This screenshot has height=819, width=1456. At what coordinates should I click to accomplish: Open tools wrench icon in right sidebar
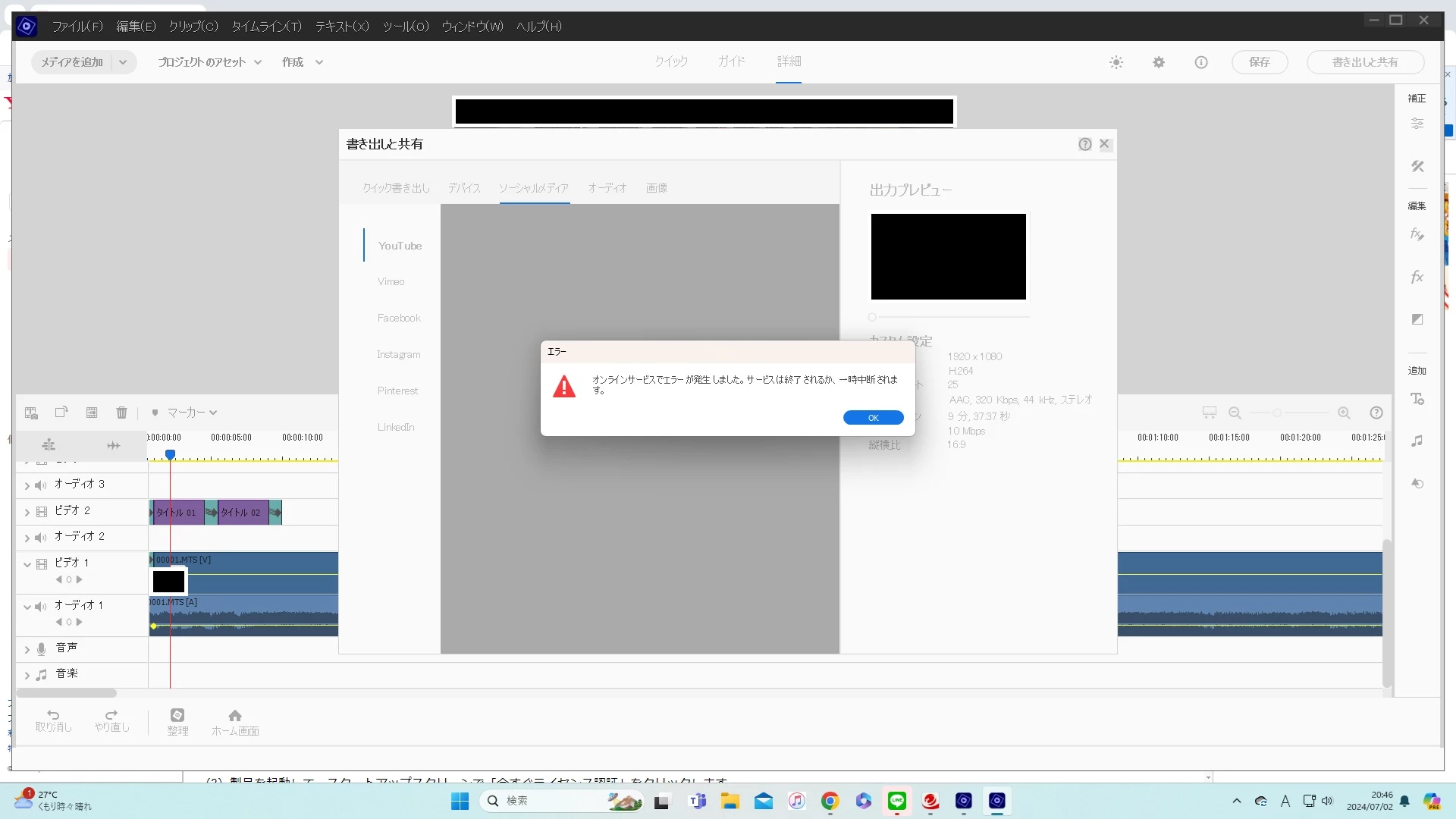tap(1417, 166)
